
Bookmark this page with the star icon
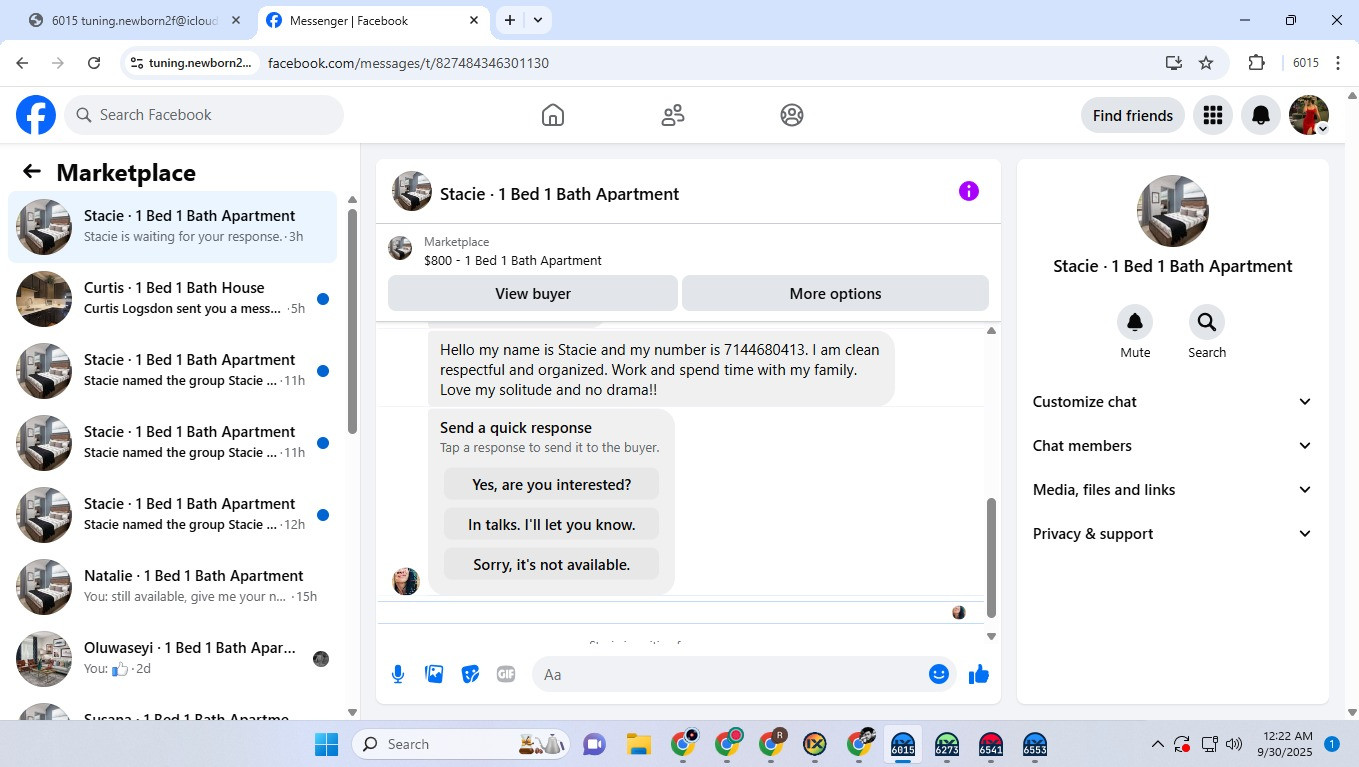(1206, 63)
